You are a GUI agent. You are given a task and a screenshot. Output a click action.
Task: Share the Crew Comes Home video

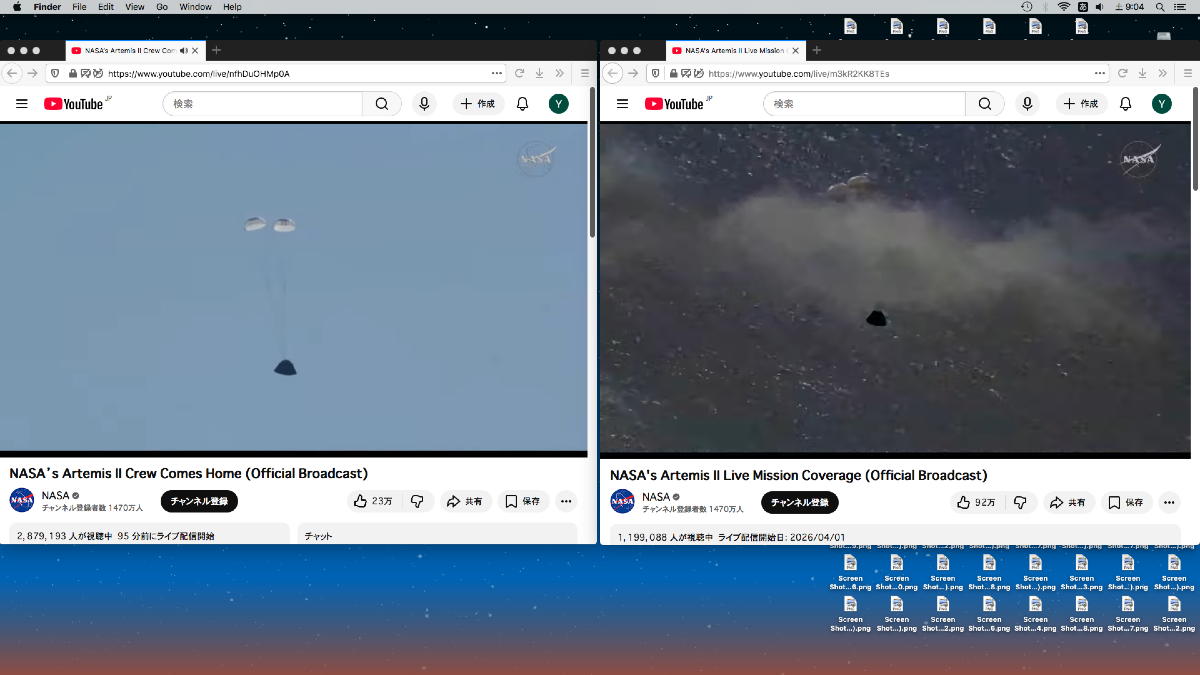tap(464, 501)
